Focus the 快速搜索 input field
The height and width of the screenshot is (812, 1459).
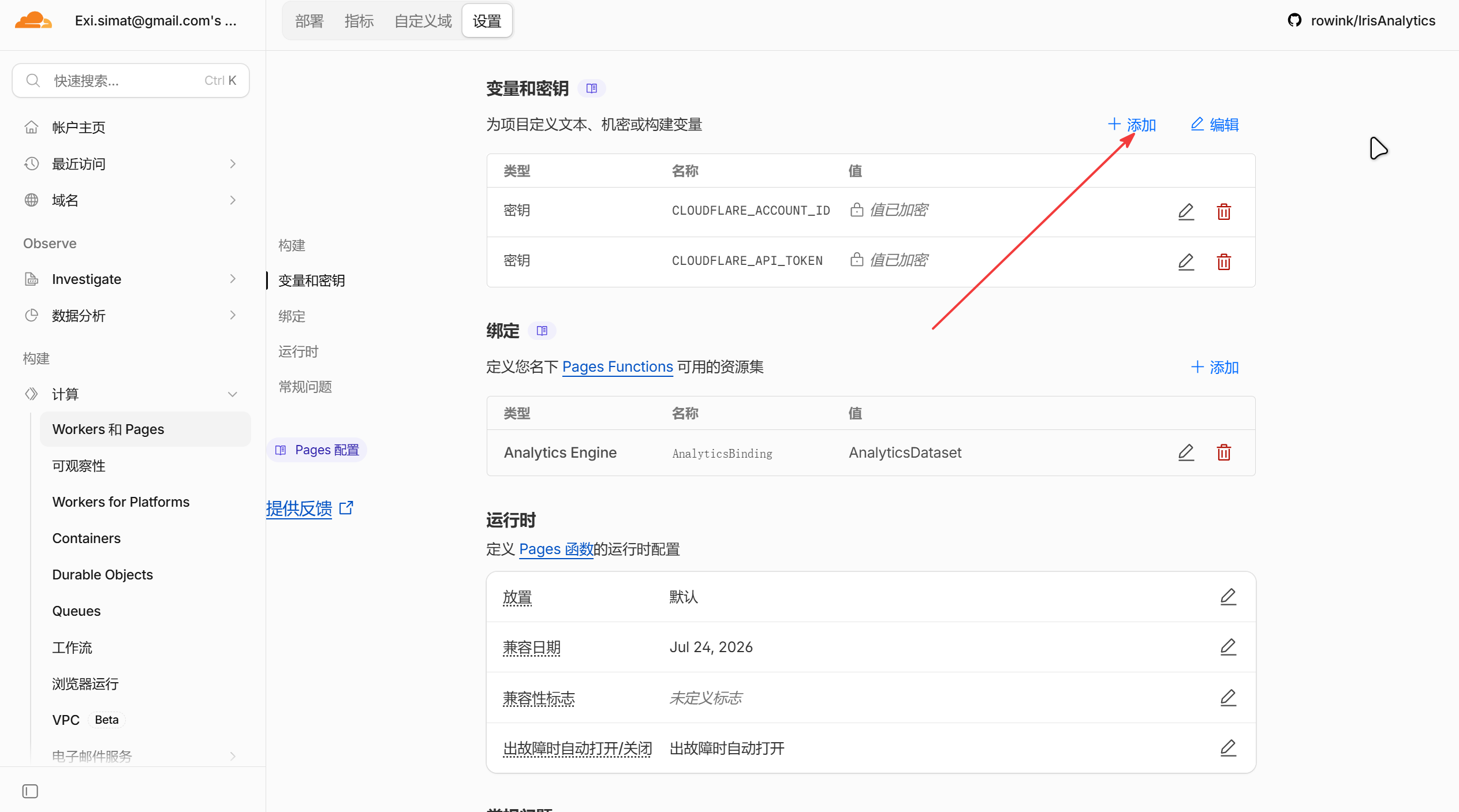click(x=131, y=80)
